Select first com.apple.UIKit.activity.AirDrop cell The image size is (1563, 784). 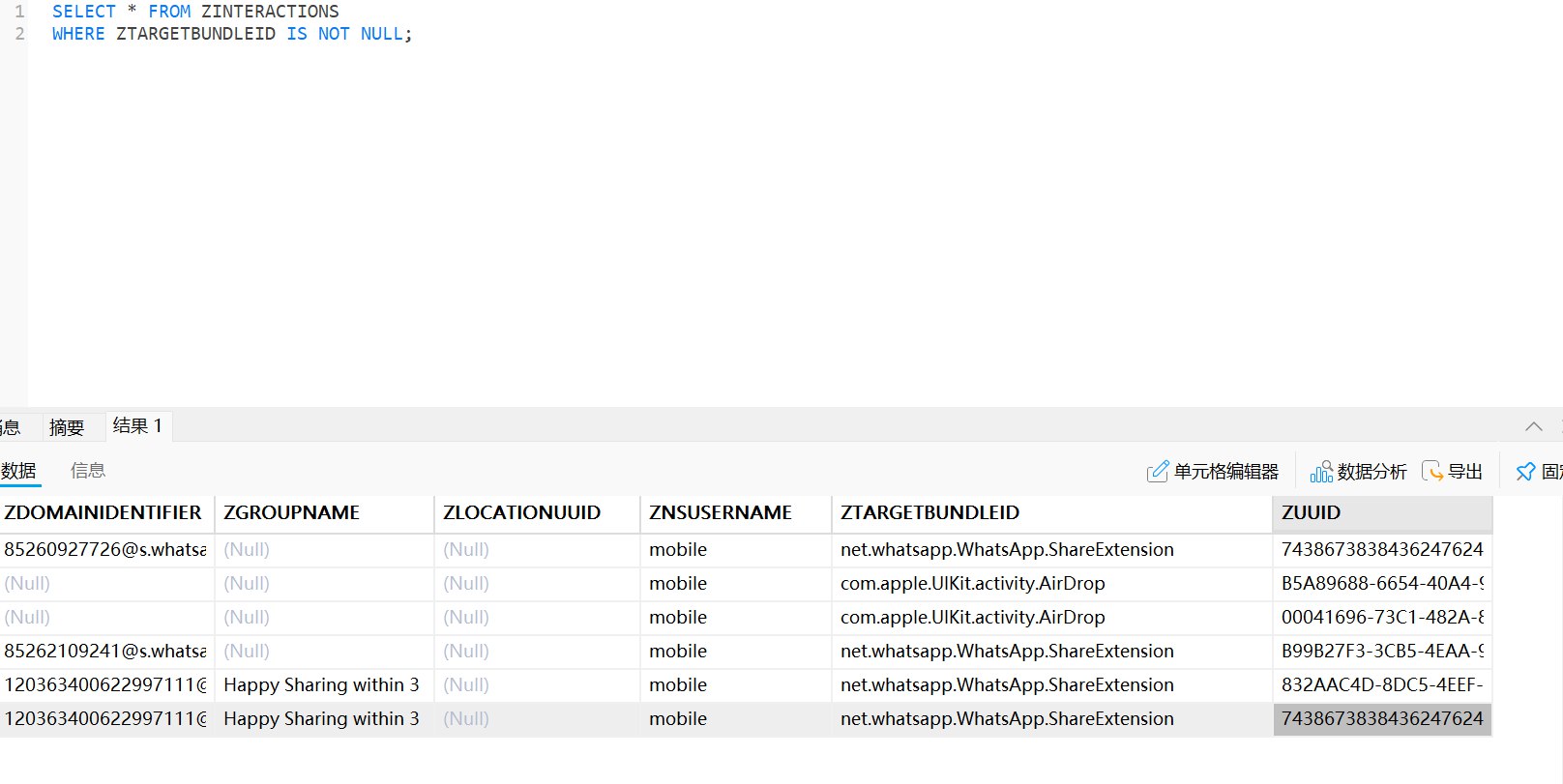coord(972,584)
